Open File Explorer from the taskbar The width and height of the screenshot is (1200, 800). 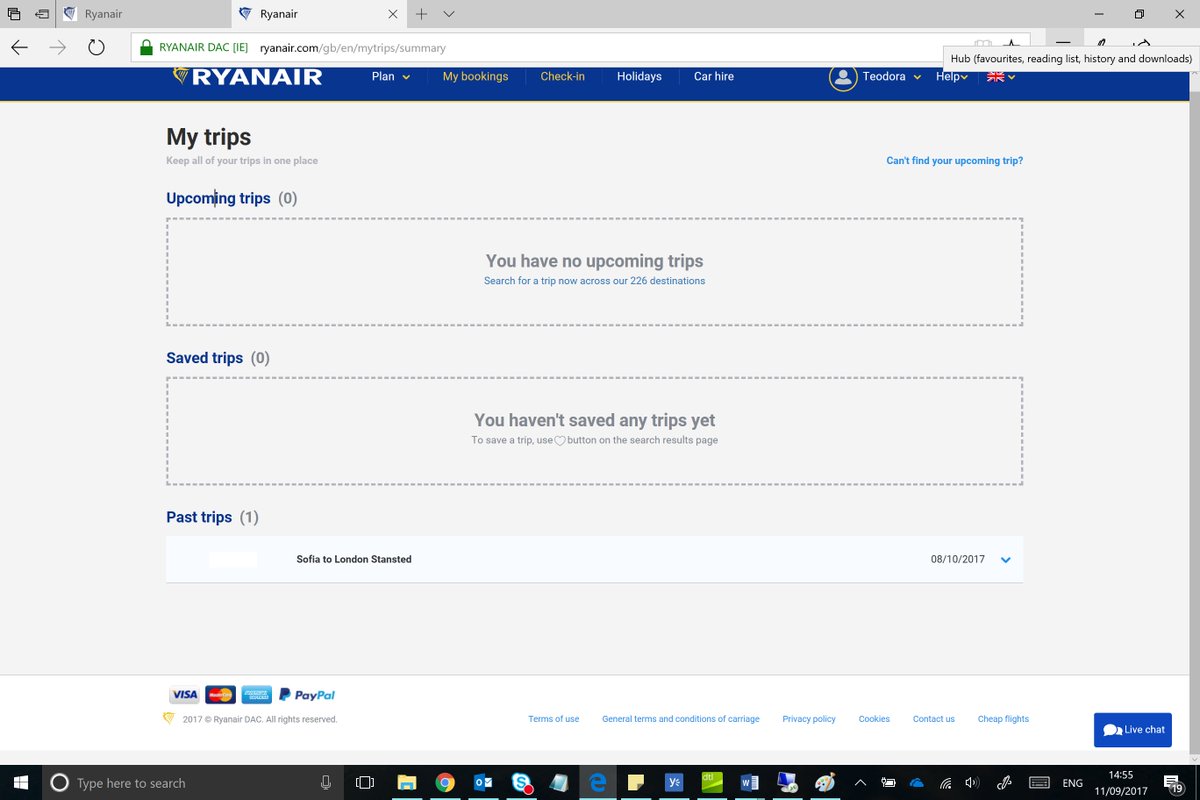tap(407, 783)
